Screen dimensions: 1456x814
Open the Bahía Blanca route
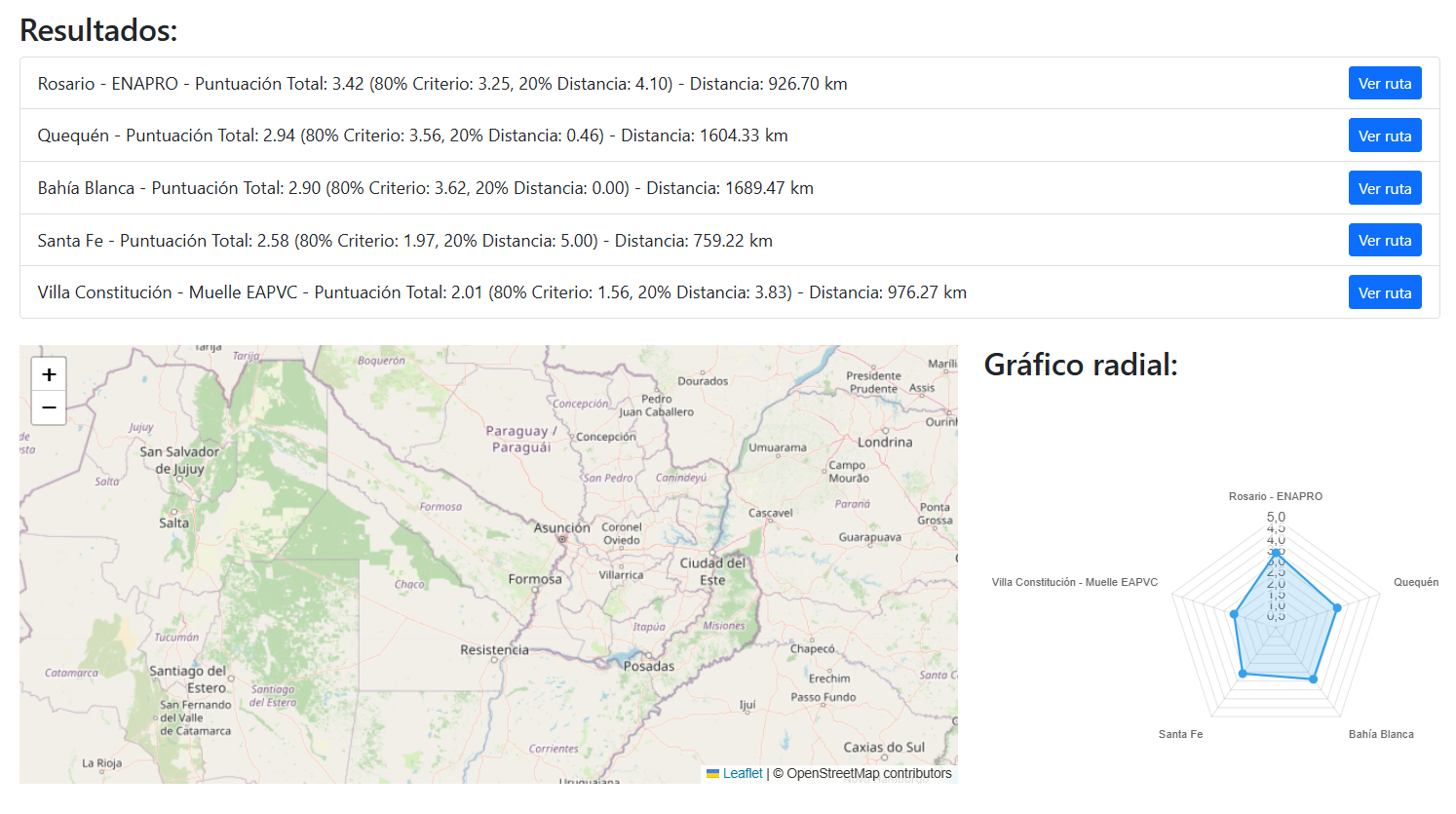point(1384,188)
